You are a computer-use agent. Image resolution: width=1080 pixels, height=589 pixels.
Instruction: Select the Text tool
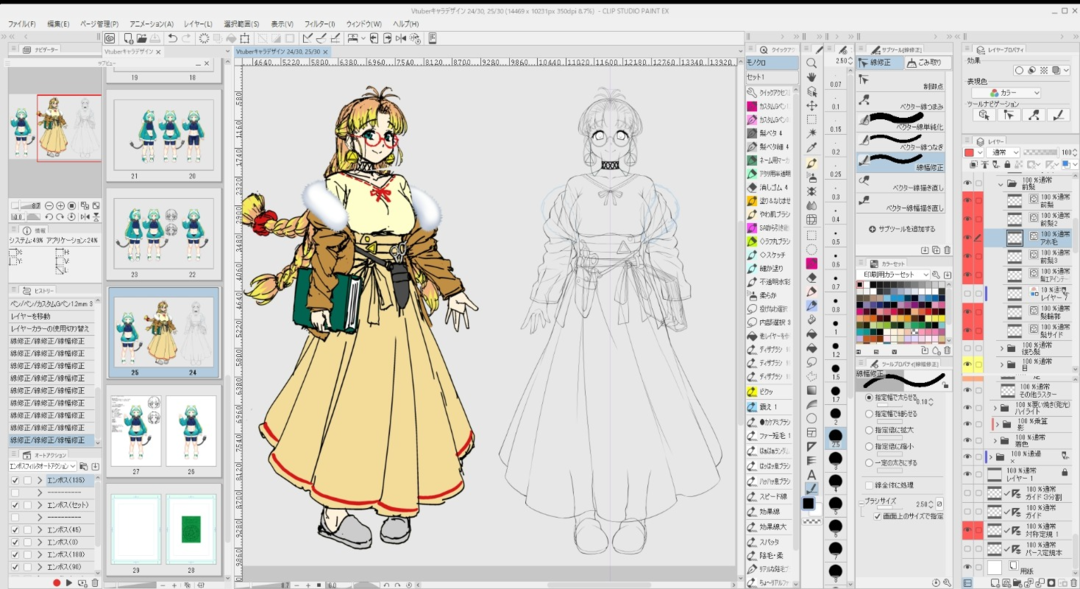[811, 474]
